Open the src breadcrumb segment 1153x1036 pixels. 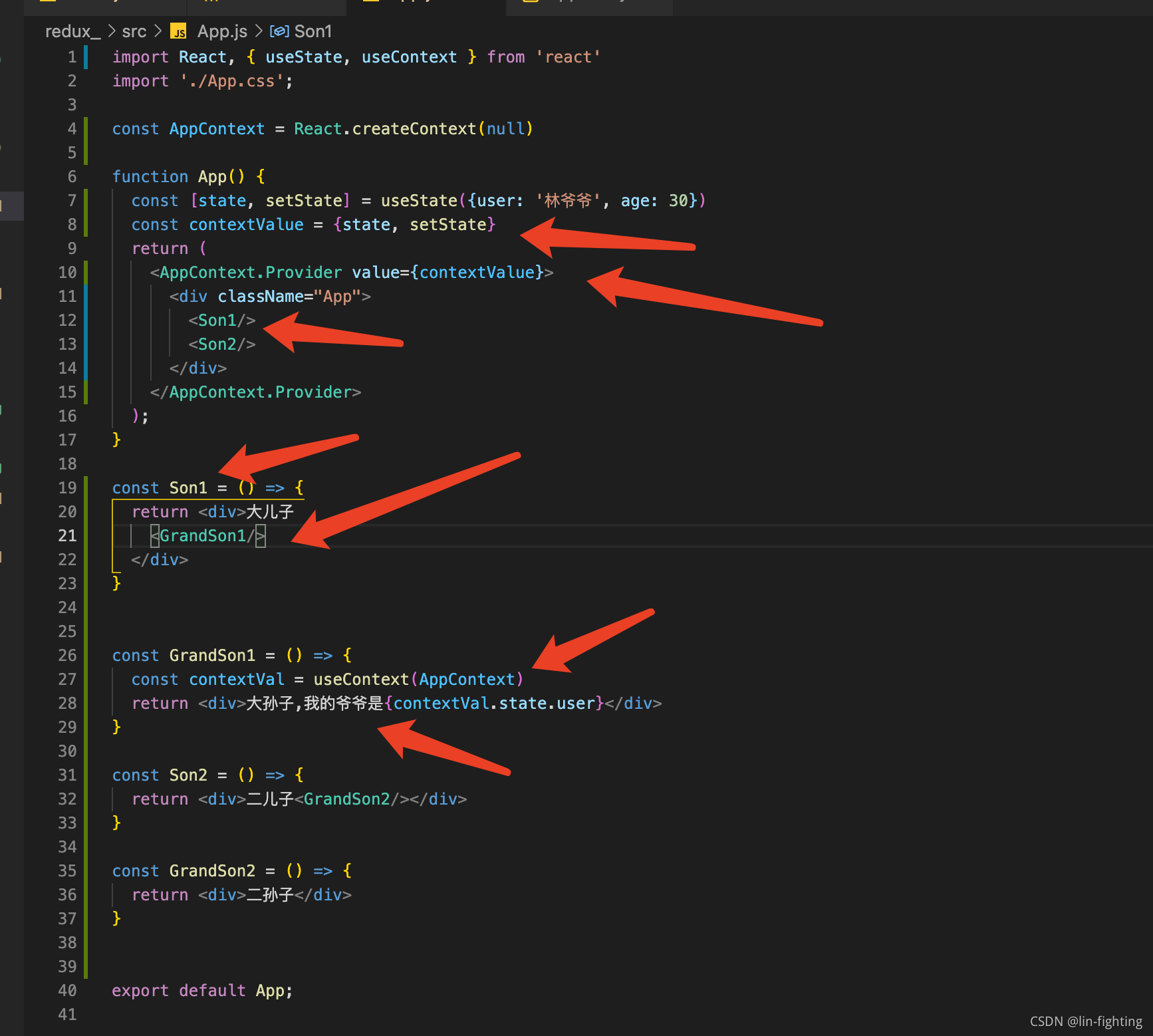(x=134, y=31)
